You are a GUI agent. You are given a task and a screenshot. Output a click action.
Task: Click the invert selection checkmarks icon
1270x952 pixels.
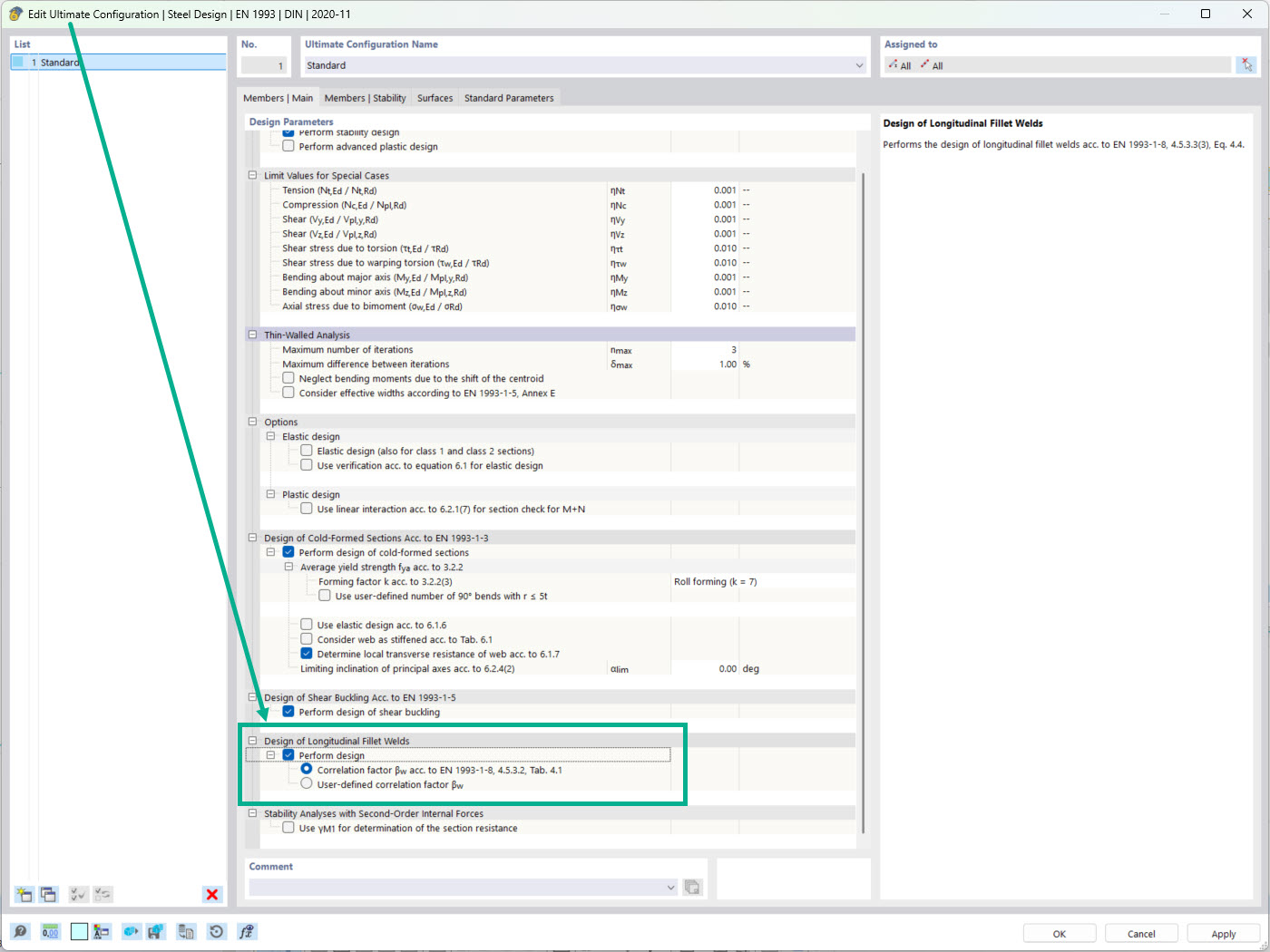pos(103,894)
